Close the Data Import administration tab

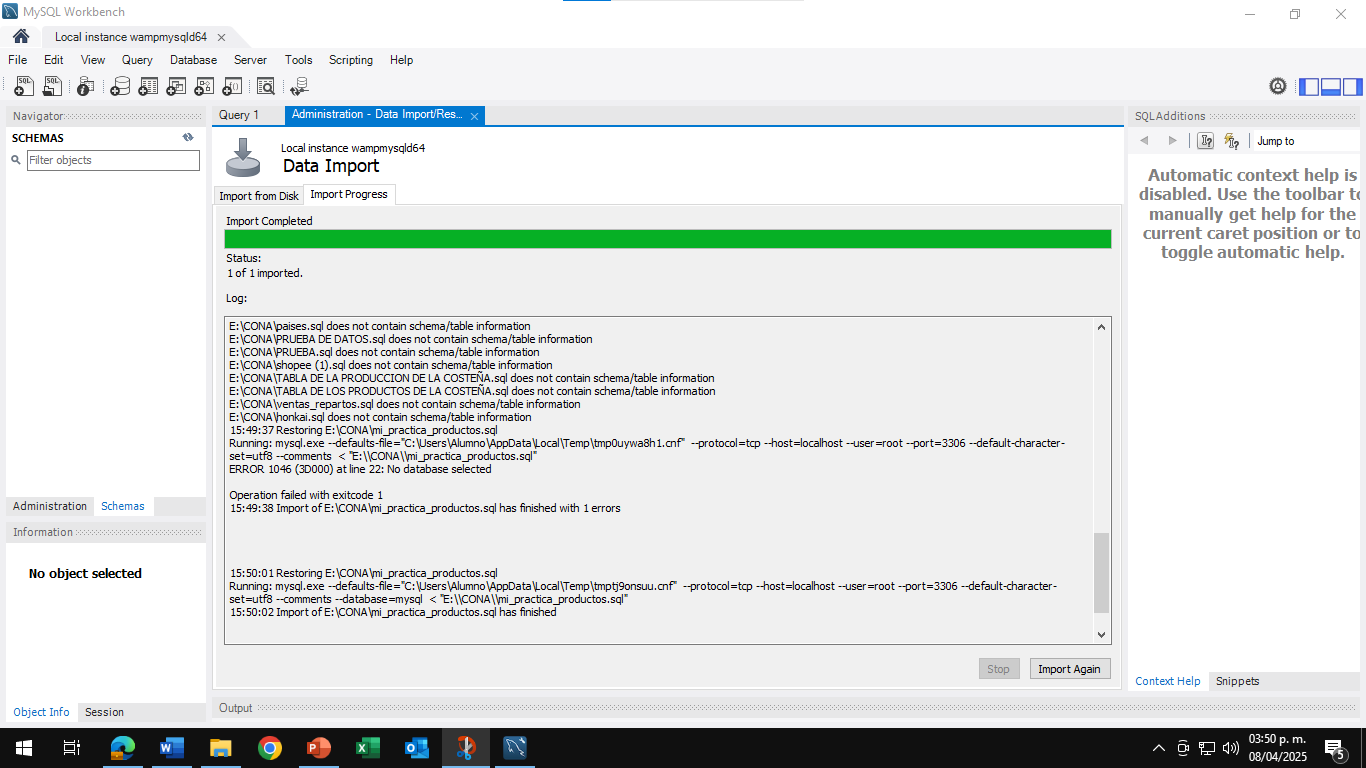tap(475, 116)
